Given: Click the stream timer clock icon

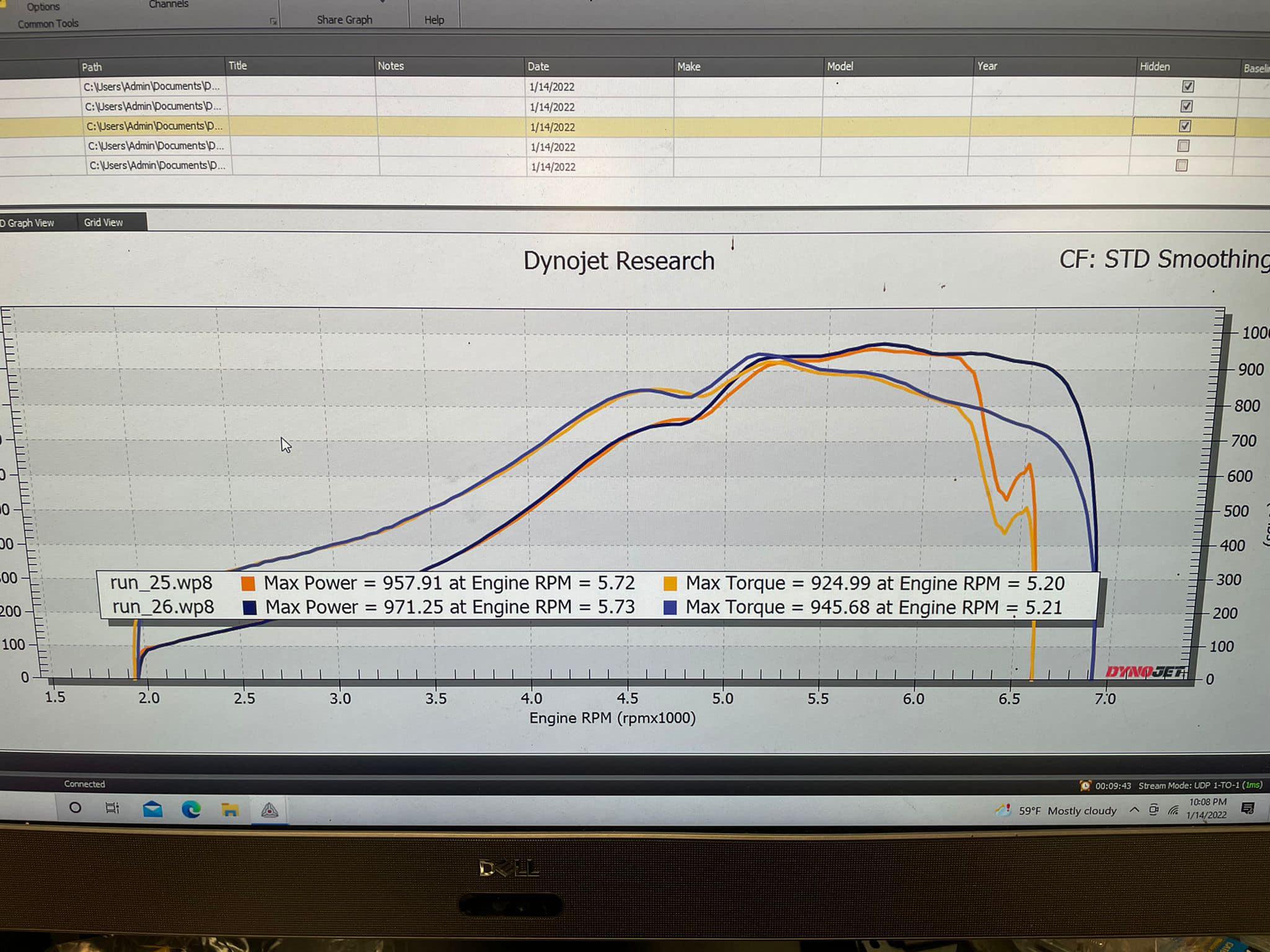Looking at the screenshot, I should 1085,785.
